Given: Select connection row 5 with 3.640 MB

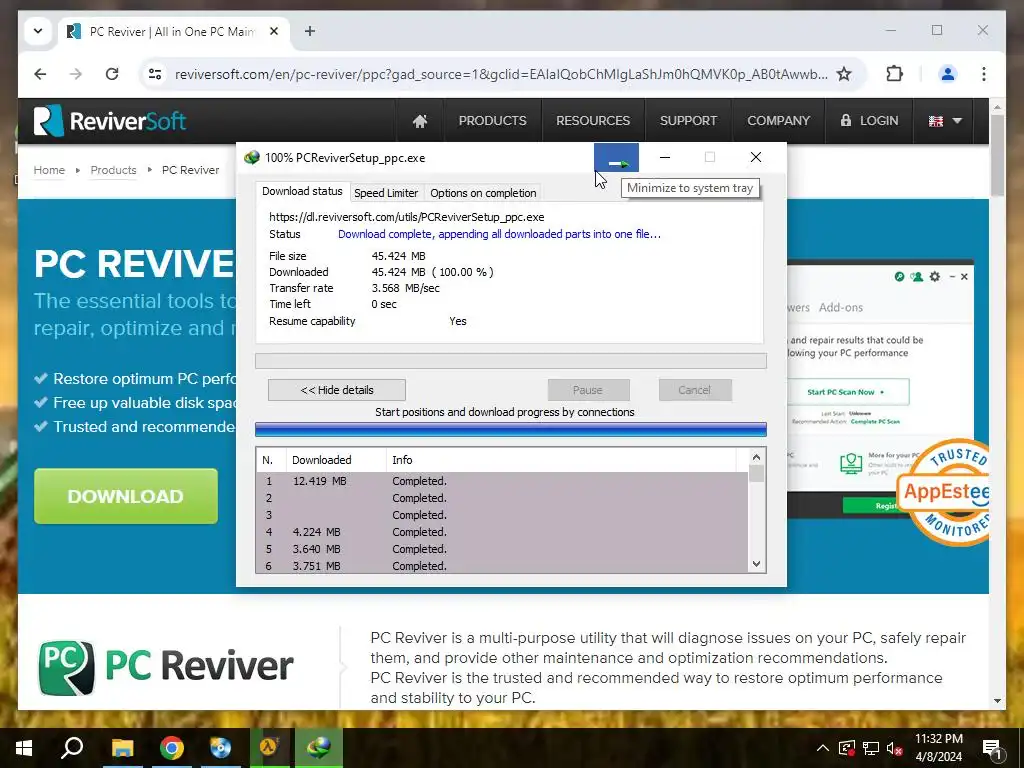Looking at the screenshot, I should click(x=502, y=549).
